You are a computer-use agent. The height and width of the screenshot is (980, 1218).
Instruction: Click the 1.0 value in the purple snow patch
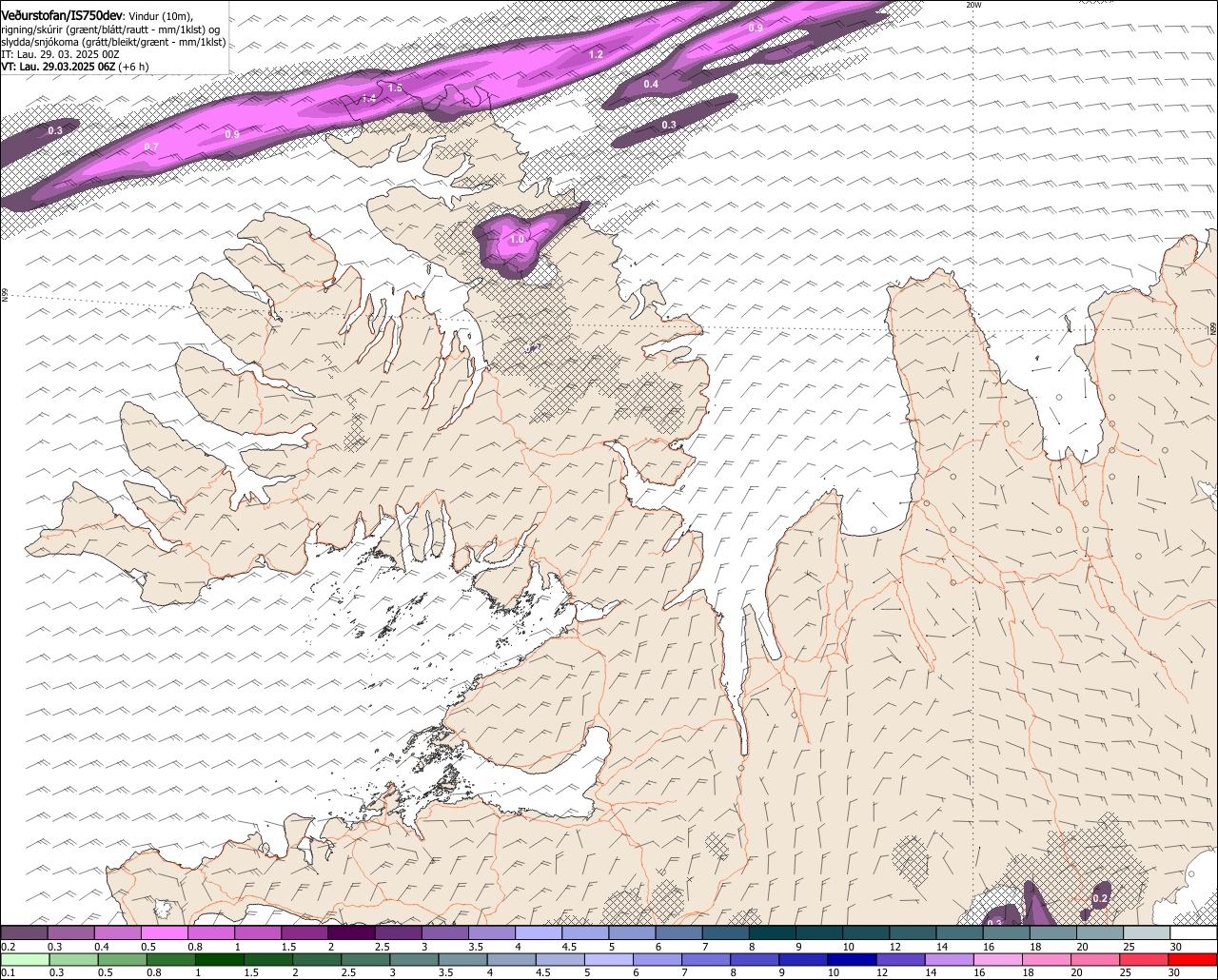click(517, 239)
